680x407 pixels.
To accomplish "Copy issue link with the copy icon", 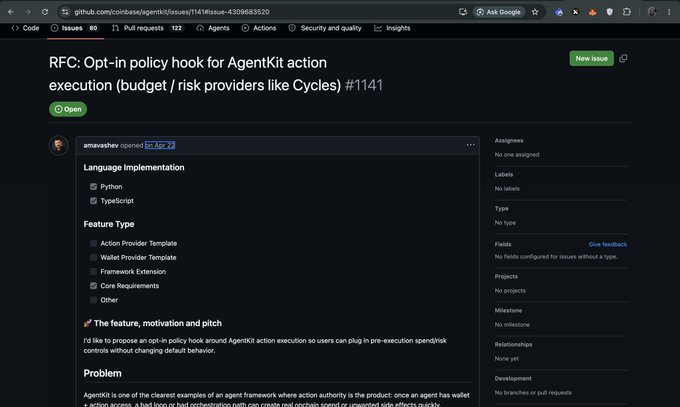I will [x=623, y=59].
